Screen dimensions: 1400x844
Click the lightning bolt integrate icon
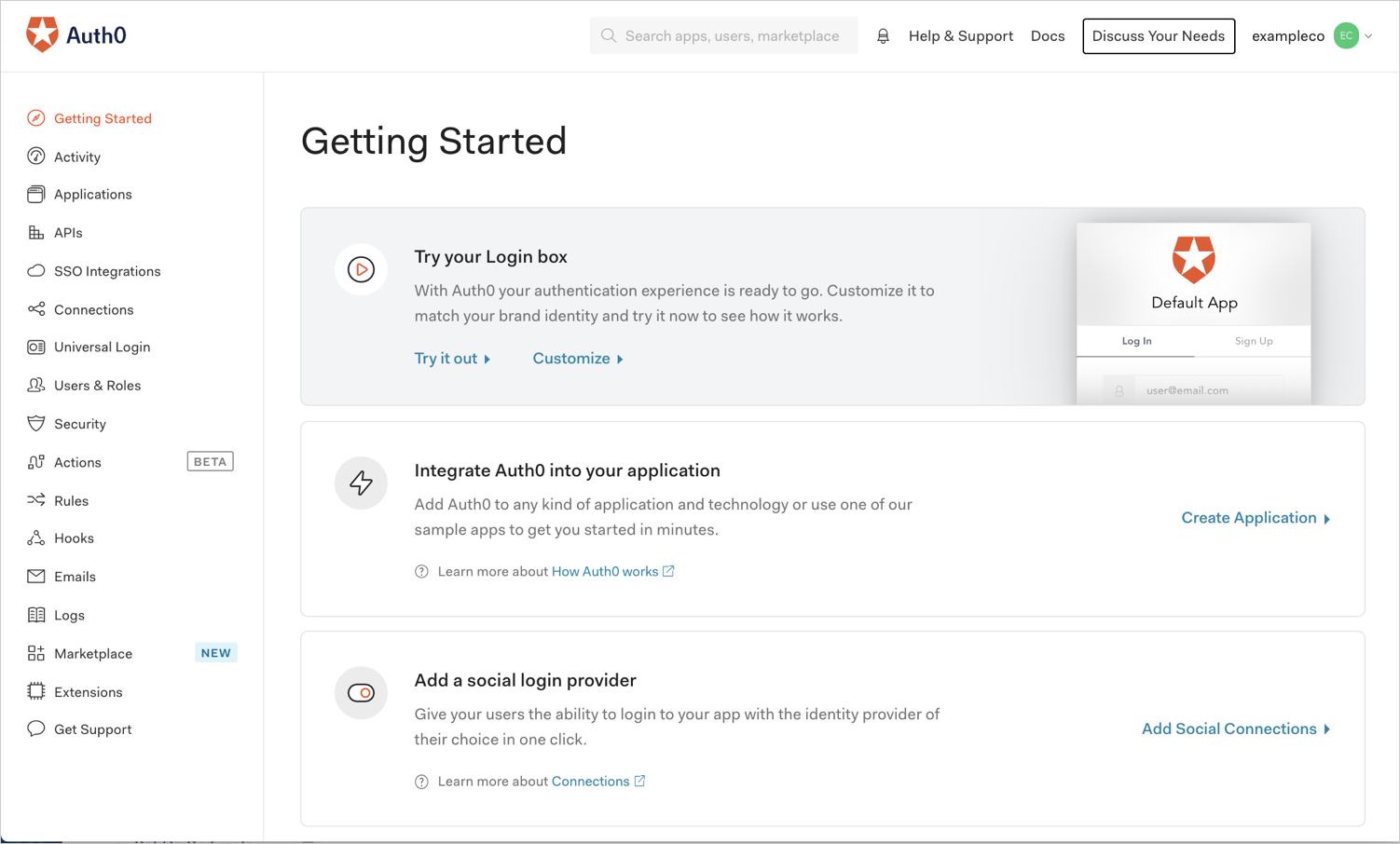point(361,483)
